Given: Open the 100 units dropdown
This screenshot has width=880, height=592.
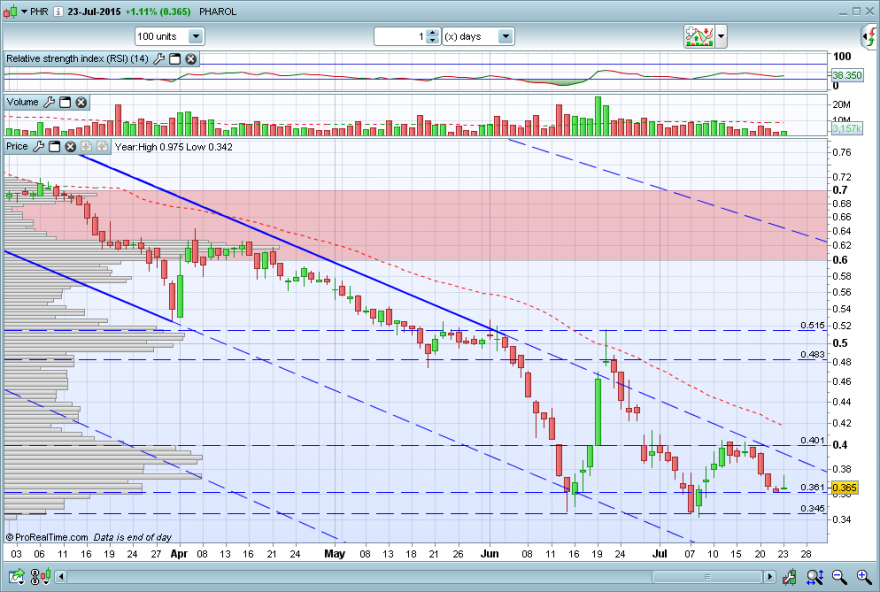Looking at the screenshot, I should (169, 36).
